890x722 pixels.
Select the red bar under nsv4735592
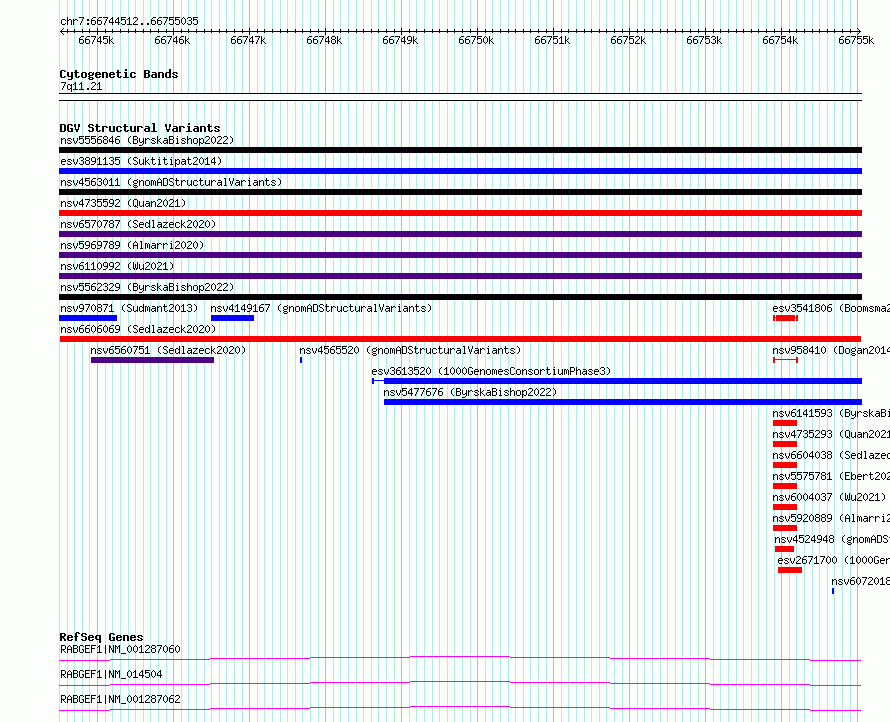(460, 213)
